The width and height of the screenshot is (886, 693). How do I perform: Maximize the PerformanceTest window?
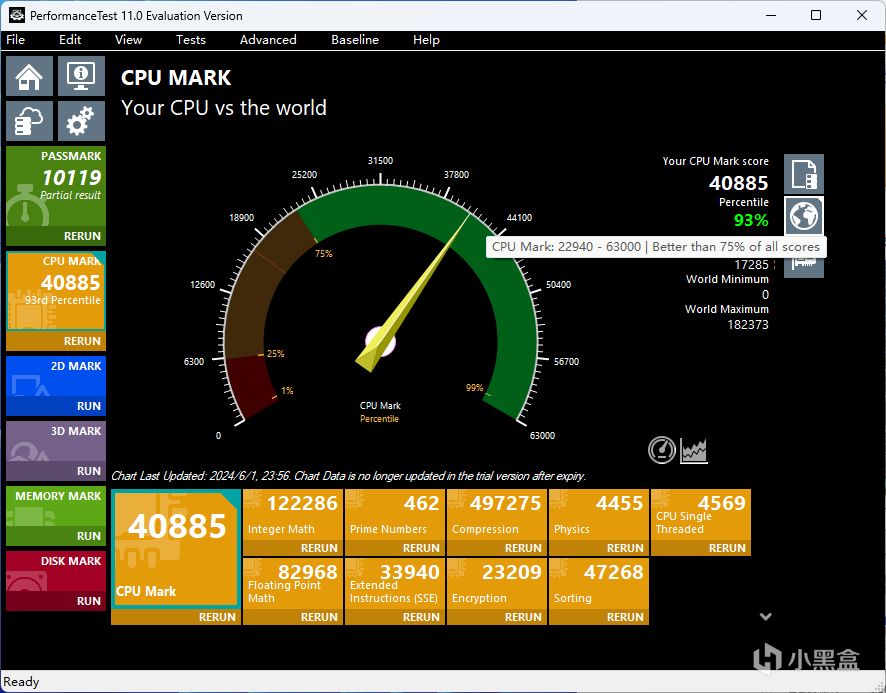[x=816, y=15]
